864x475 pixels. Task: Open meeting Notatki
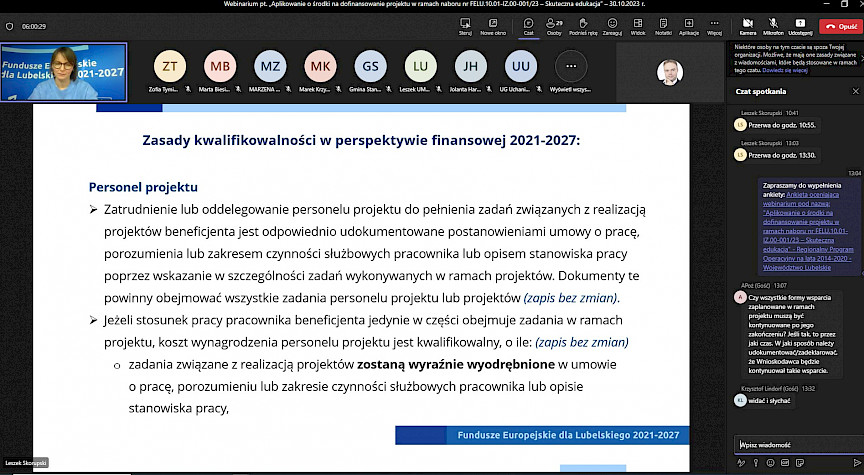click(x=663, y=26)
